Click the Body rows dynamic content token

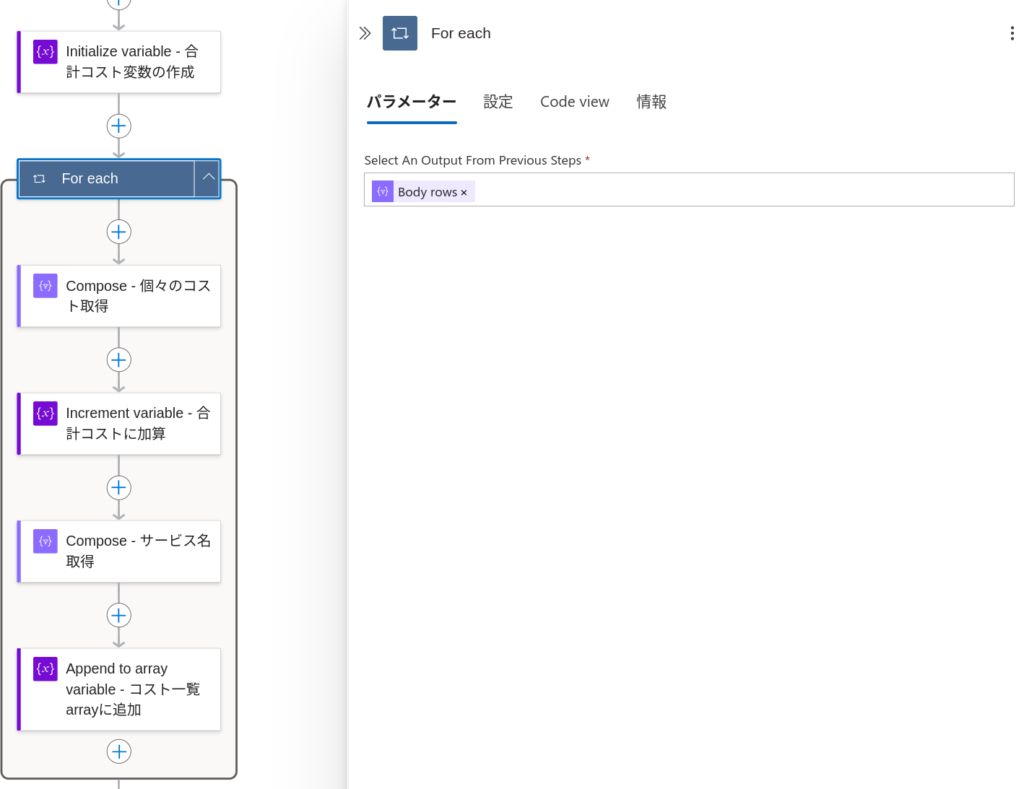point(423,191)
